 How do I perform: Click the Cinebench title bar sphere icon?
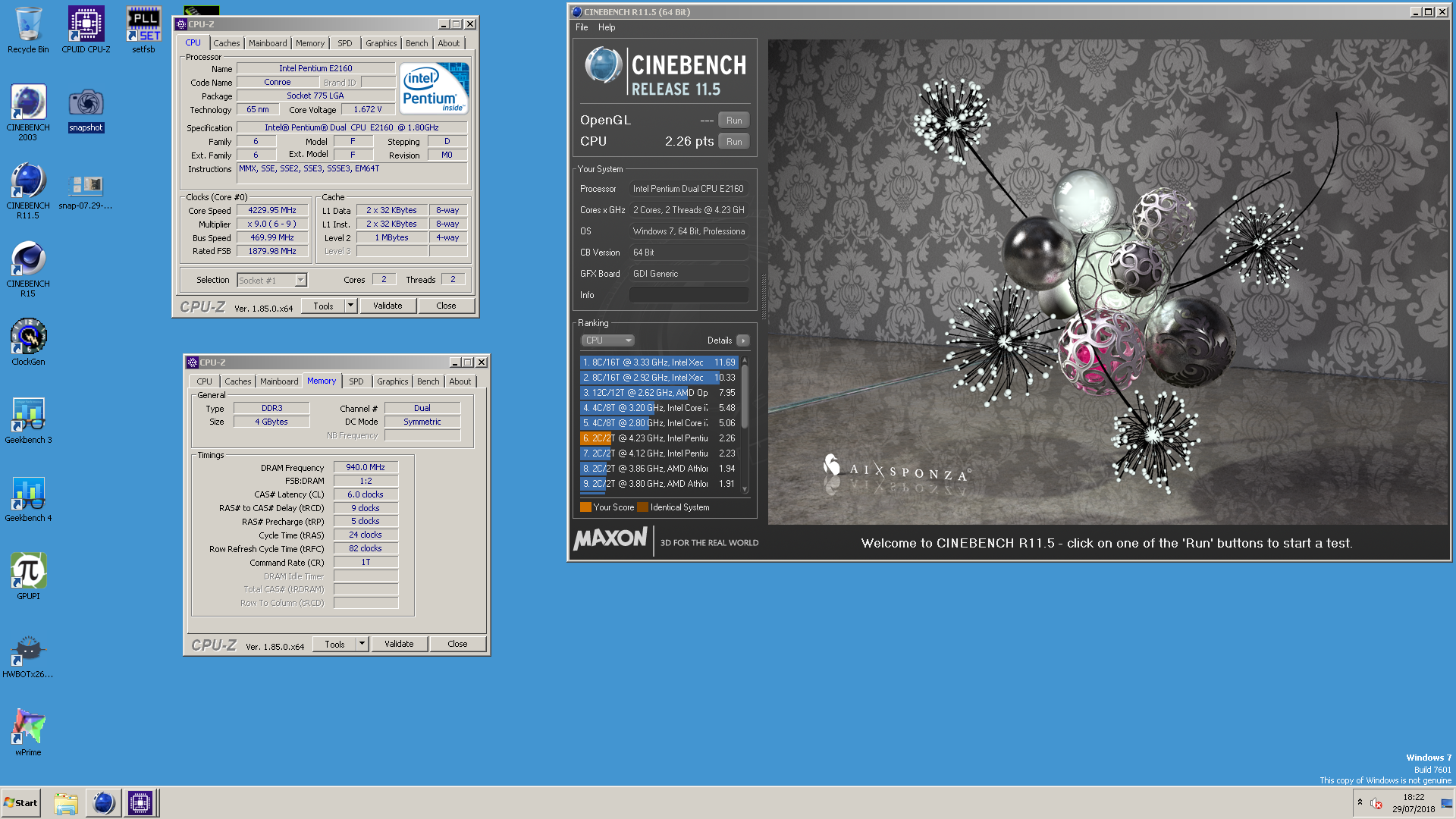pos(576,12)
